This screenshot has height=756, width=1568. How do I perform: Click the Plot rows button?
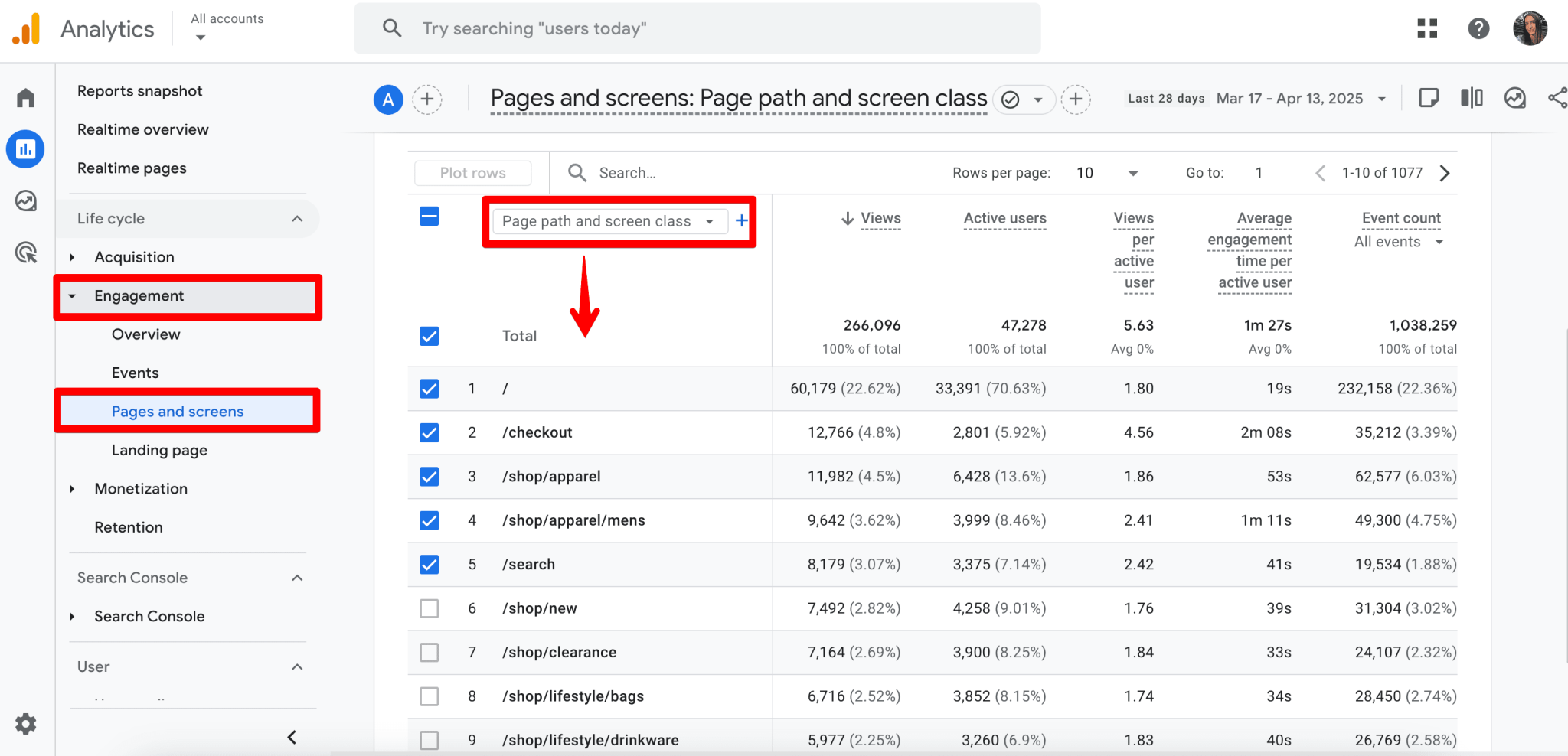[472, 173]
